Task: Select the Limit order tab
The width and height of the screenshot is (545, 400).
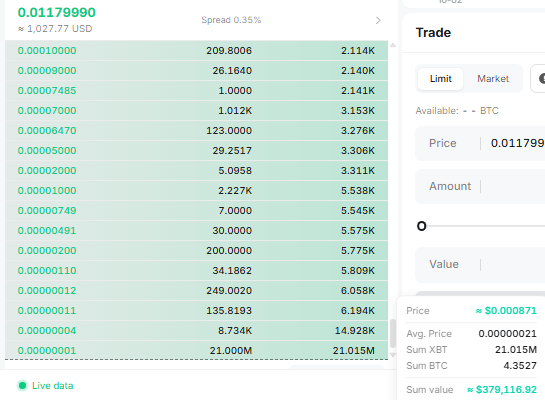Action: click(440, 79)
